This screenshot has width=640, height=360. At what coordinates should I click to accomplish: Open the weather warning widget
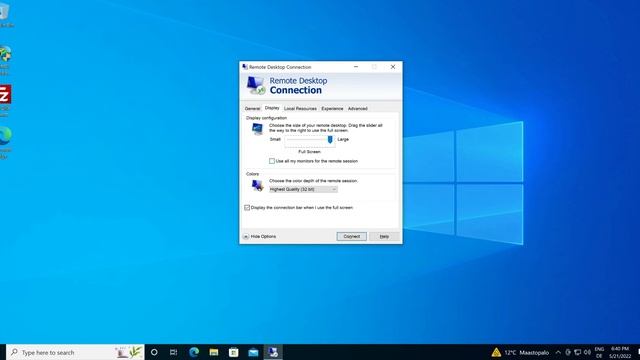pos(520,352)
